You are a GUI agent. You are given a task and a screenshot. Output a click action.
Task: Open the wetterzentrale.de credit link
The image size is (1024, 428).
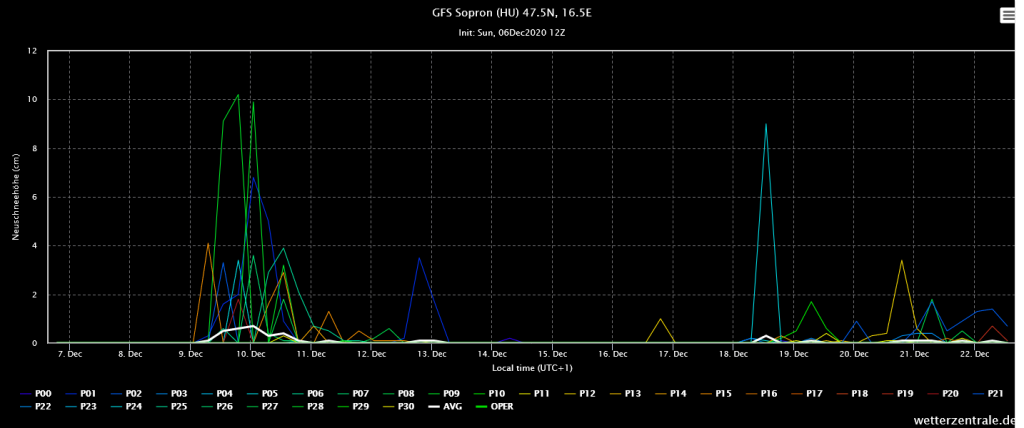point(961,421)
